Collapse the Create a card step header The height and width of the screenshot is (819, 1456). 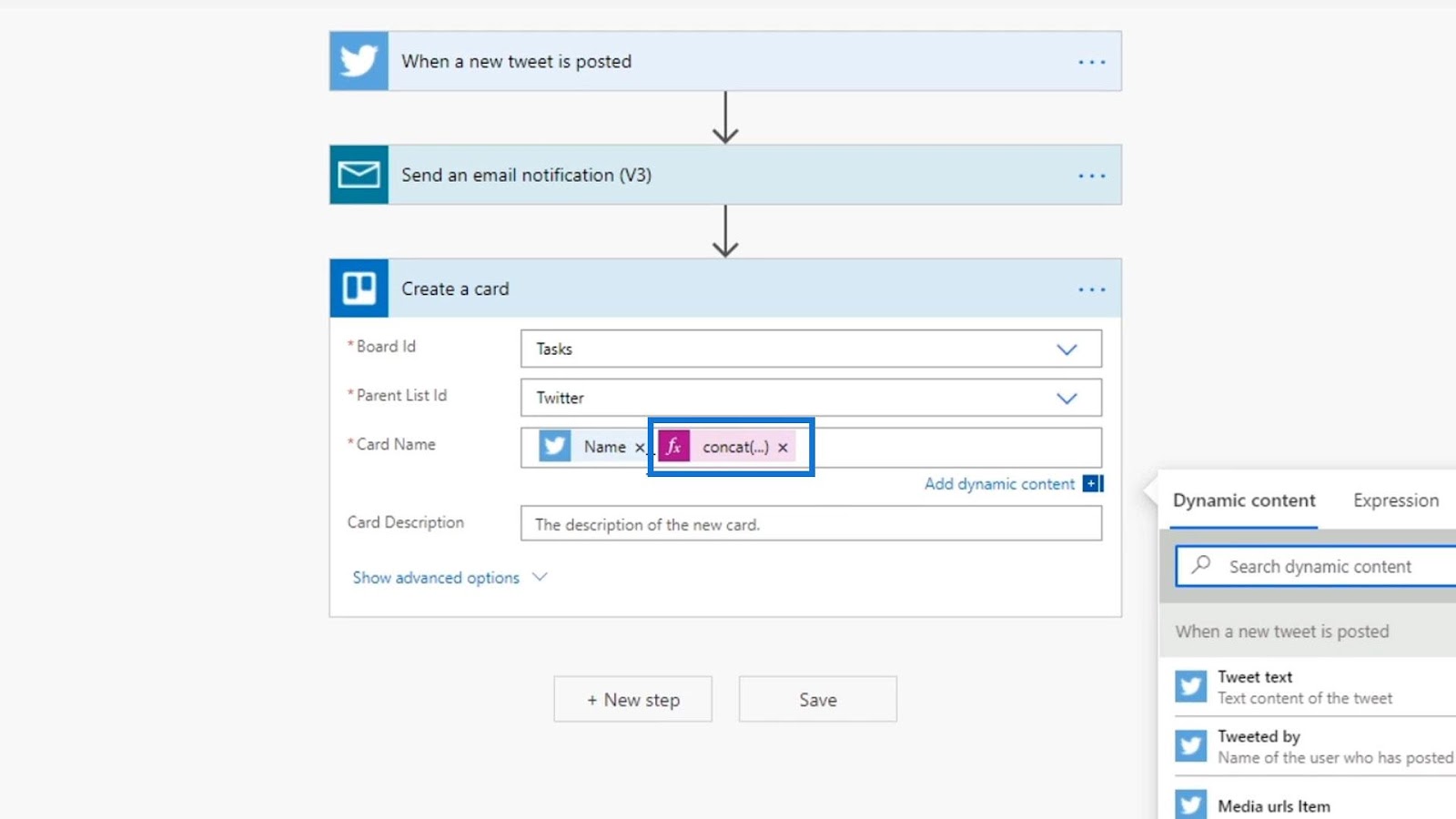(725, 288)
